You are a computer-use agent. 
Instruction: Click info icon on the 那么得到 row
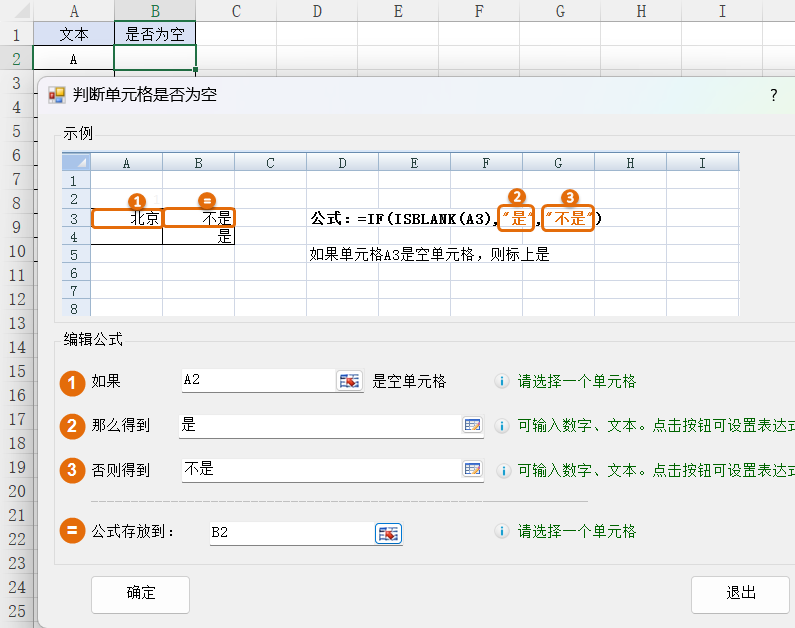tap(503, 426)
